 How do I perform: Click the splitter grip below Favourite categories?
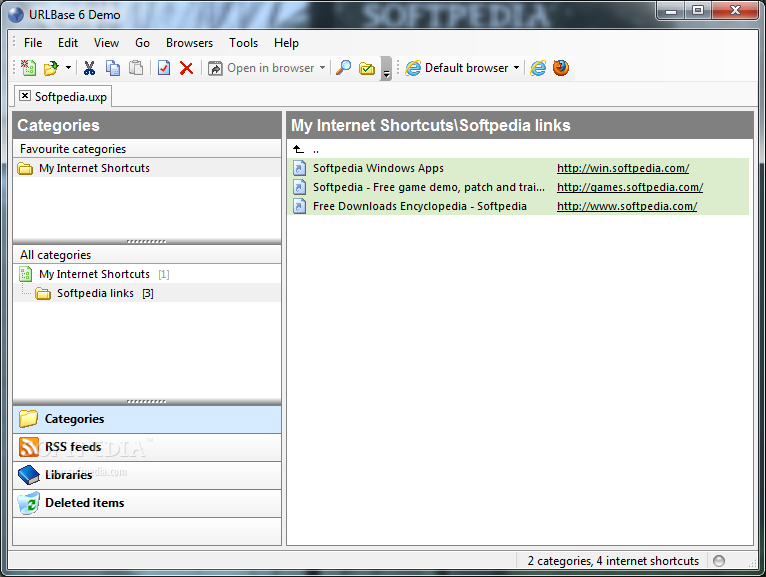click(147, 241)
